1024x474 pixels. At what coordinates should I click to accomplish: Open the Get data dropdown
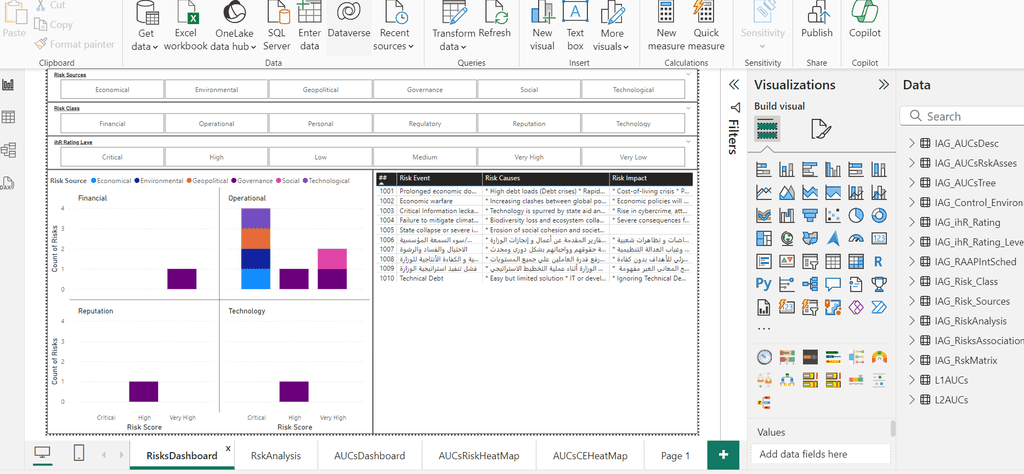click(x=145, y=40)
